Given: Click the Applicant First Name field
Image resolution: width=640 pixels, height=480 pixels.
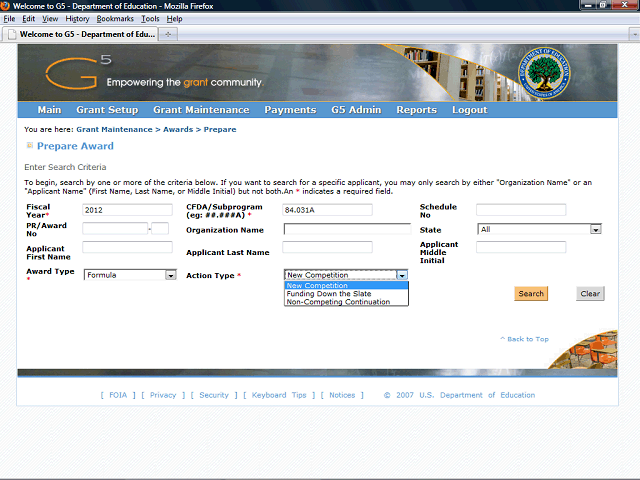Looking at the screenshot, I should click(x=127, y=247).
